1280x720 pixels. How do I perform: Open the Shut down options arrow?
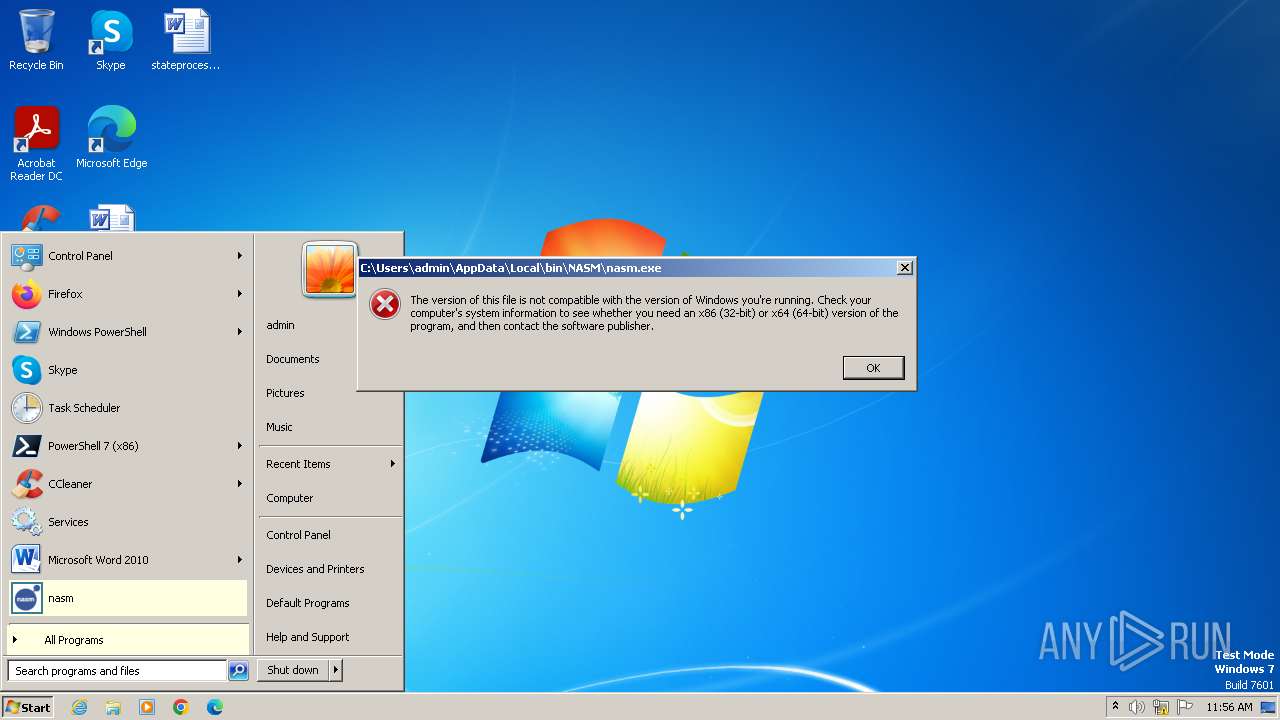(336, 670)
